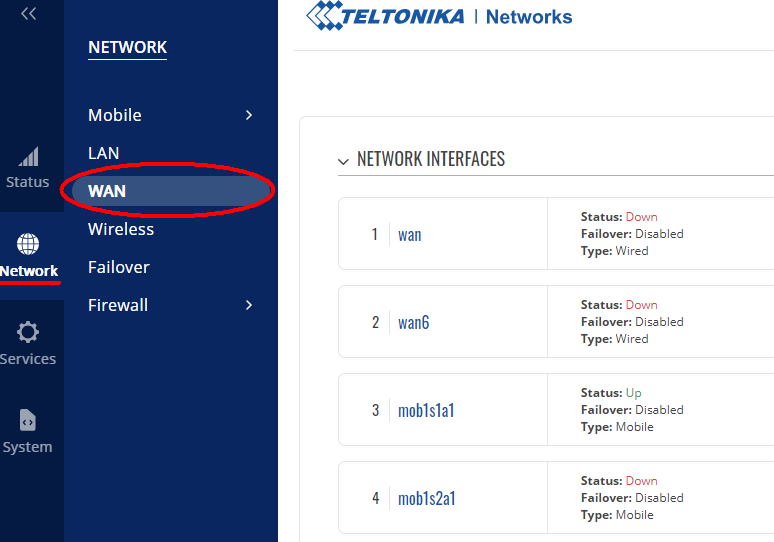Click the NETWORK heading in the sidebar

pos(127,47)
